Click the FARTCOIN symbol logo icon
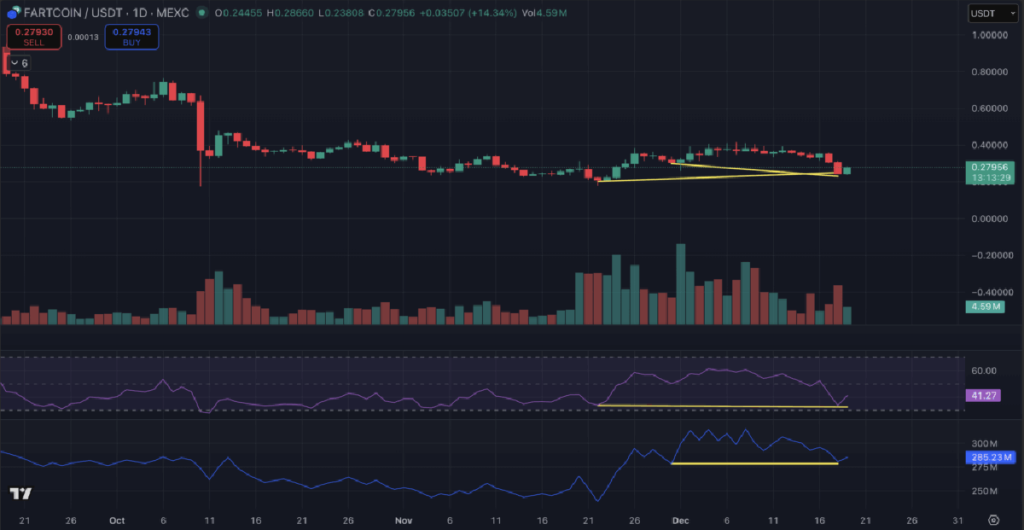Viewport: 1024px width, 530px height. point(12,12)
